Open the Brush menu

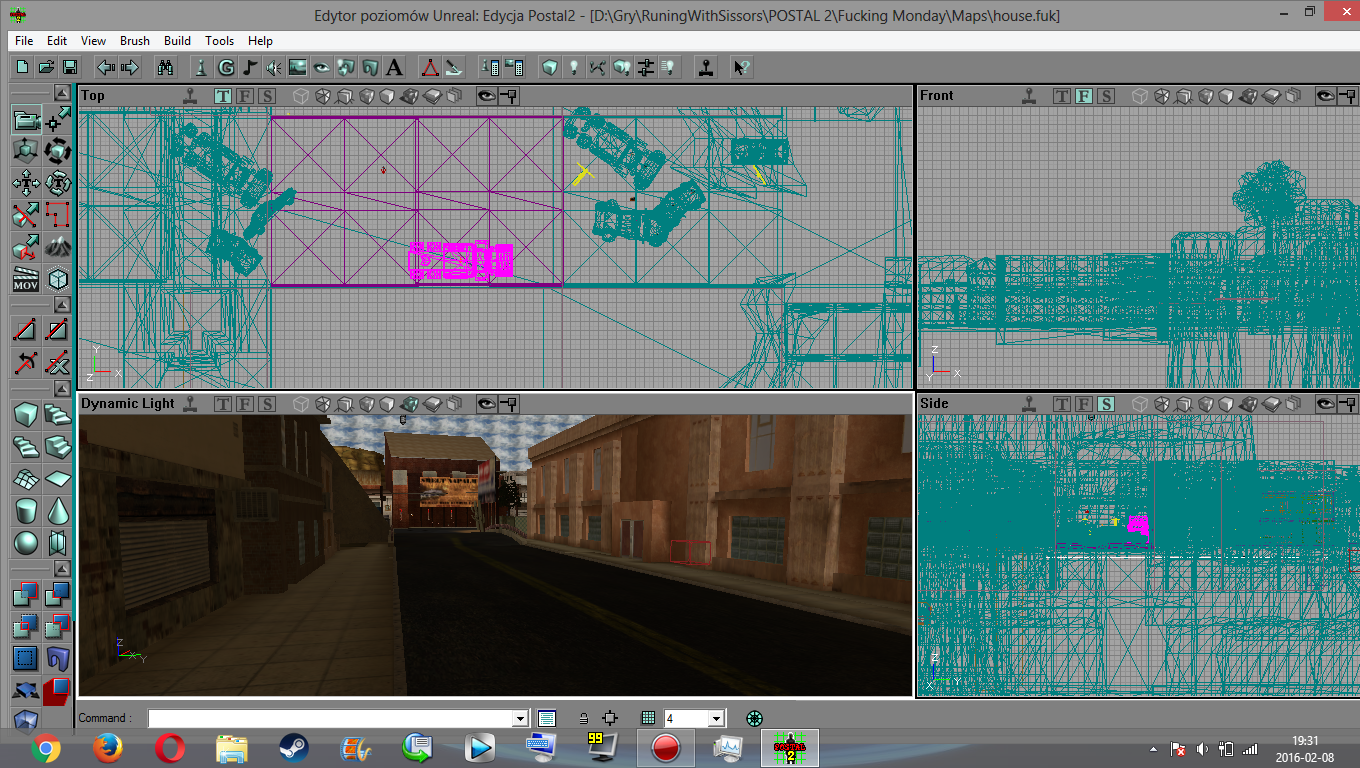pyautogui.click(x=135, y=41)
